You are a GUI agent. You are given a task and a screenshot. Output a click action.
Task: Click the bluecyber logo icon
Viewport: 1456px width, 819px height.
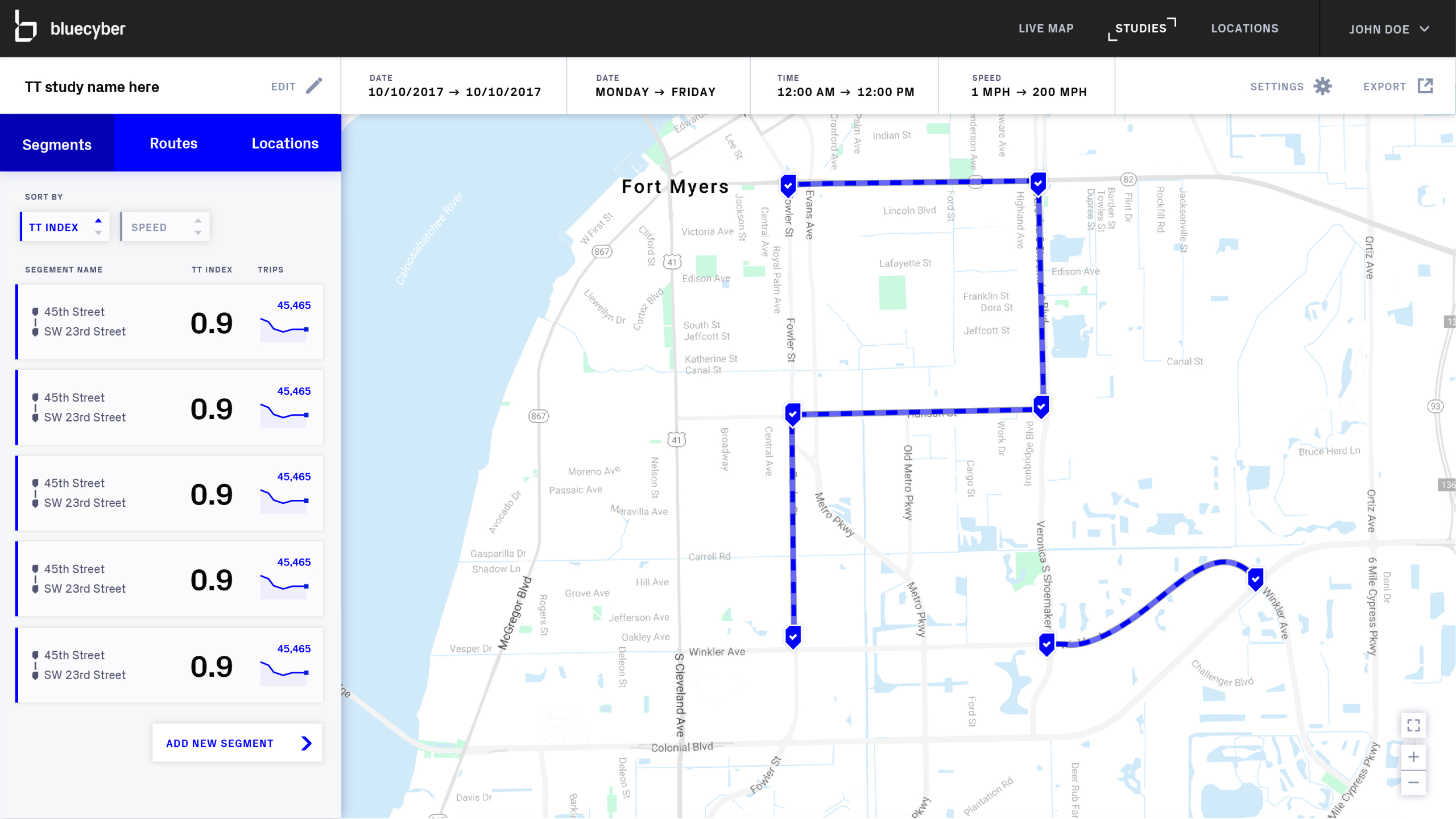coord(26,27)
